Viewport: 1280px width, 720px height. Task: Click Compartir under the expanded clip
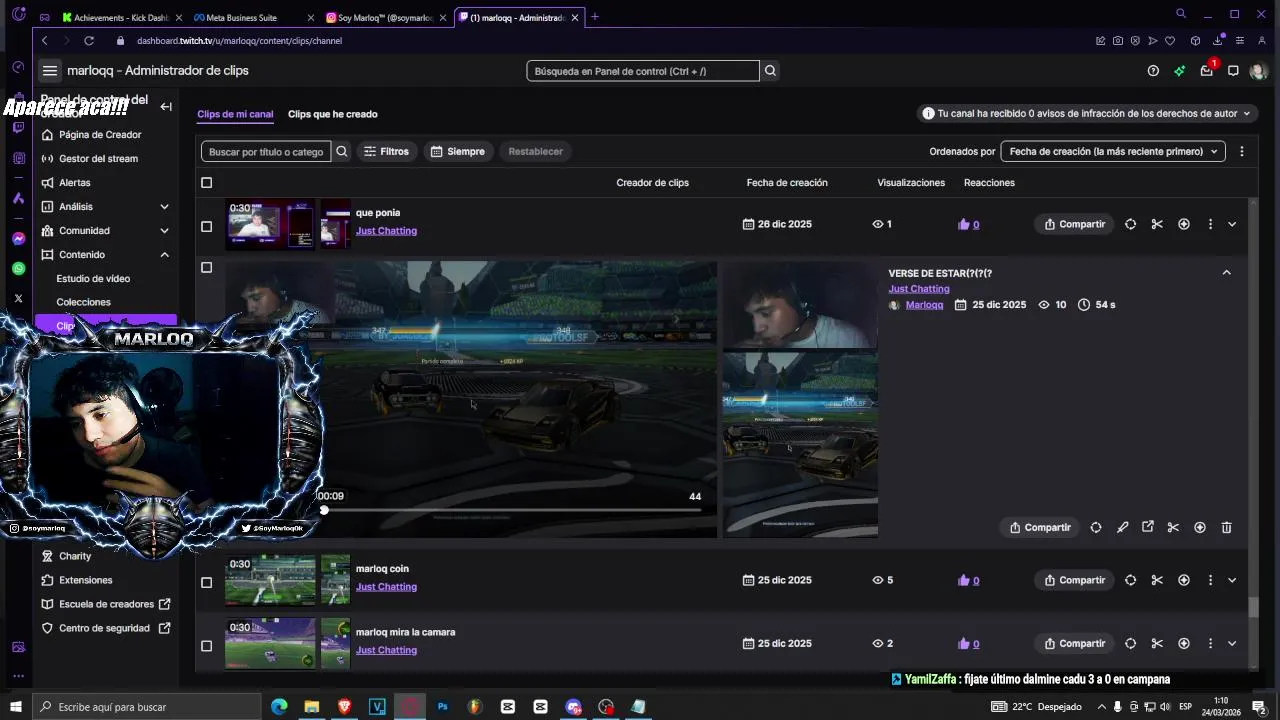coord(1040,528)
